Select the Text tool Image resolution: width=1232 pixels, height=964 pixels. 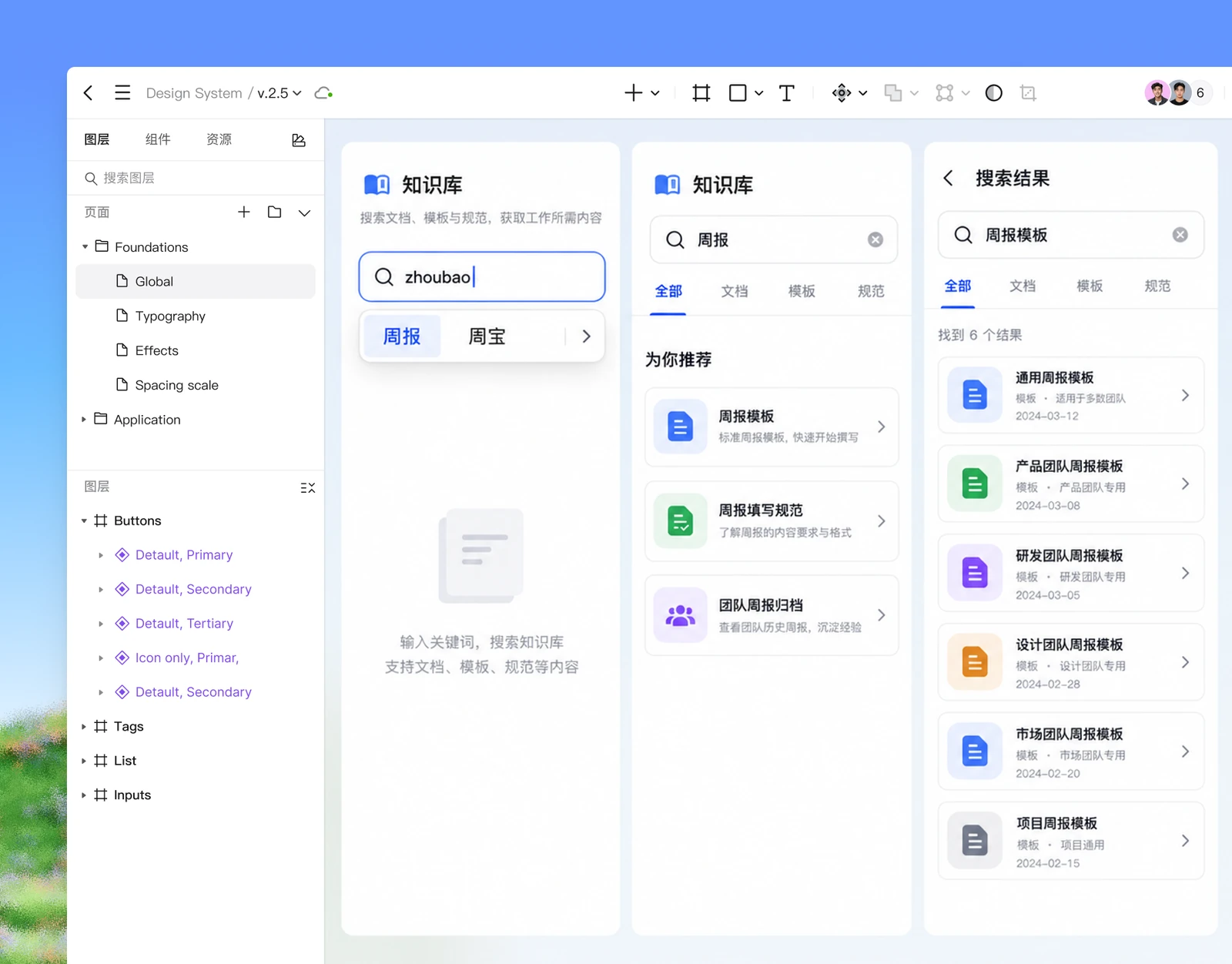(786, 93)
